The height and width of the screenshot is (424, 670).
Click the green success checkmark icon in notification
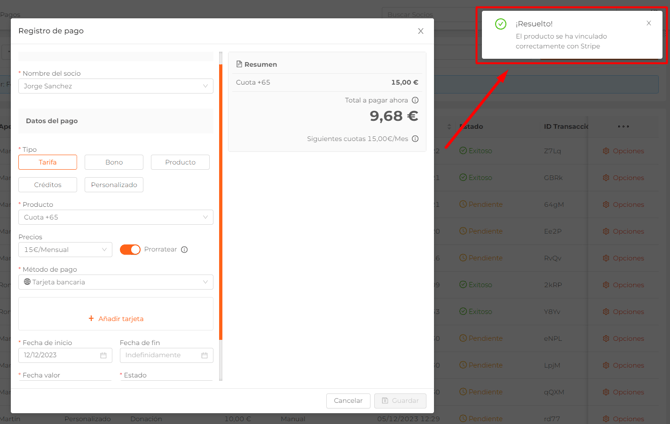[x=501, y=24]
